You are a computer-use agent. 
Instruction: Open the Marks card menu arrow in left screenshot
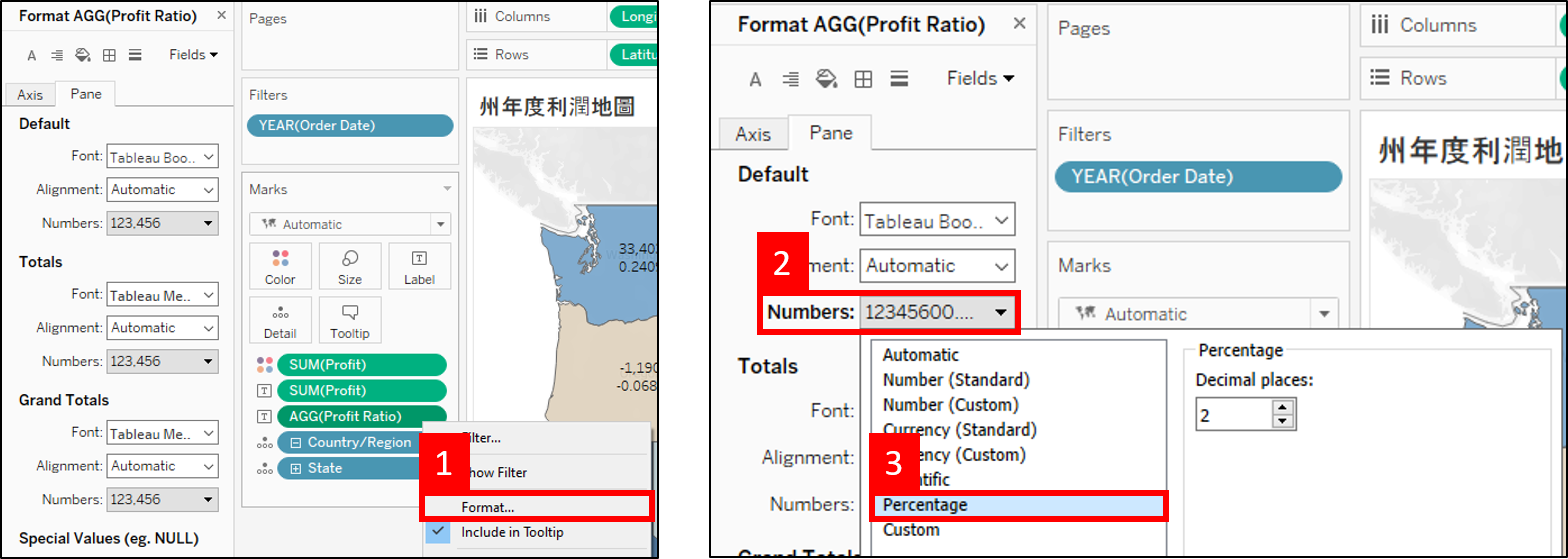pyautogui.click(x=447, y=188)
